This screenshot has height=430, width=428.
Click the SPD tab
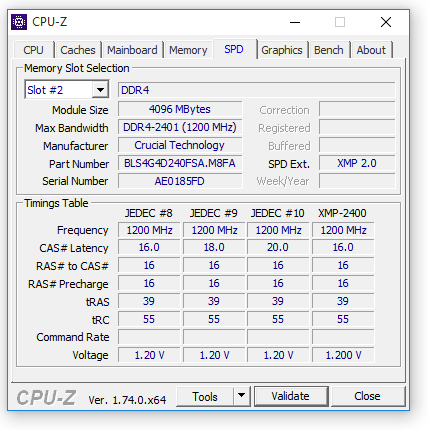tap(234, 49)
